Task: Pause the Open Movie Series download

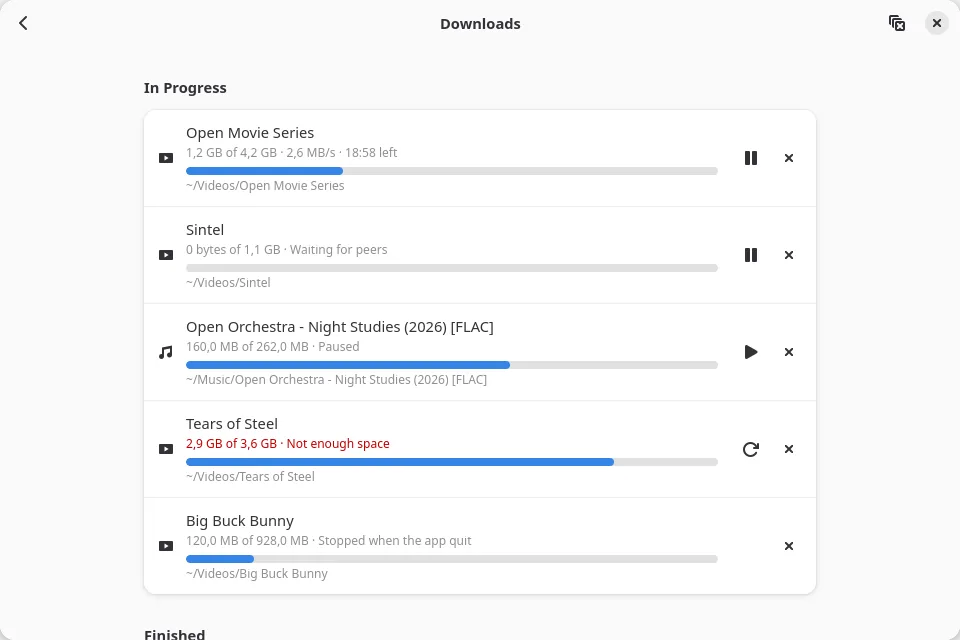Action: point(751,158)
